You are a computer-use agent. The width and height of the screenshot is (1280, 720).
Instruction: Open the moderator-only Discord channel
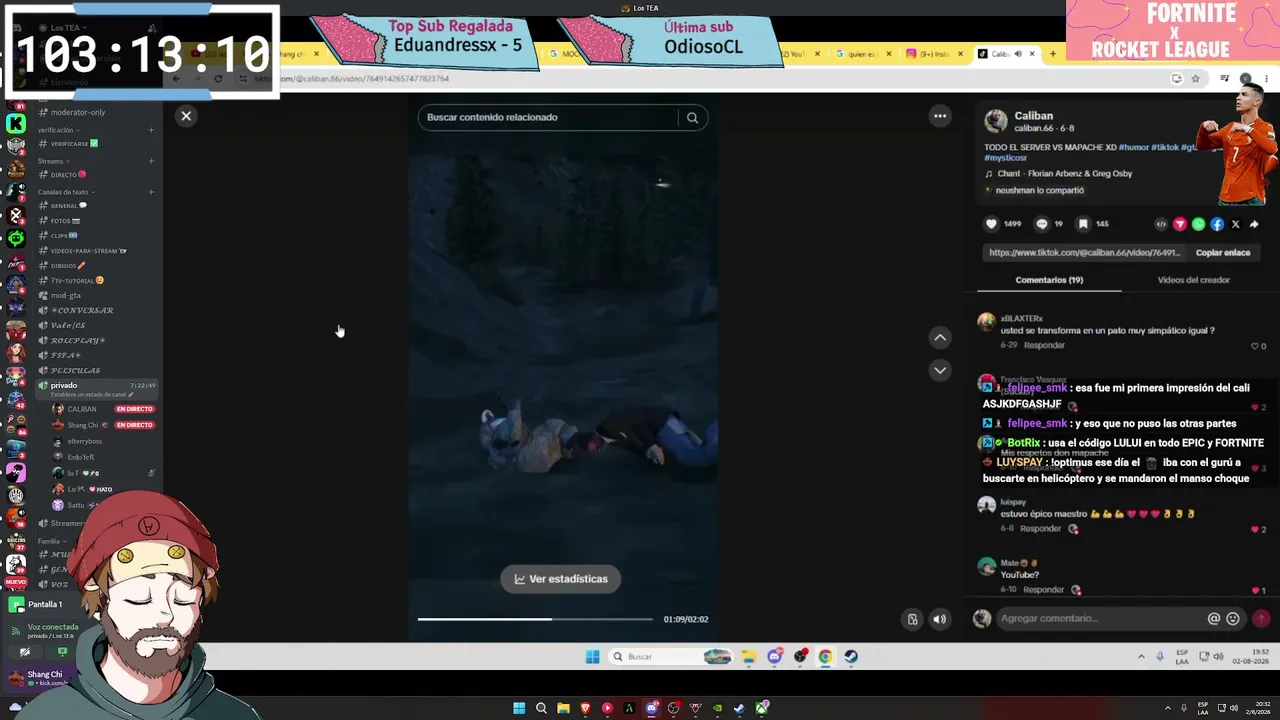[77, 112]
